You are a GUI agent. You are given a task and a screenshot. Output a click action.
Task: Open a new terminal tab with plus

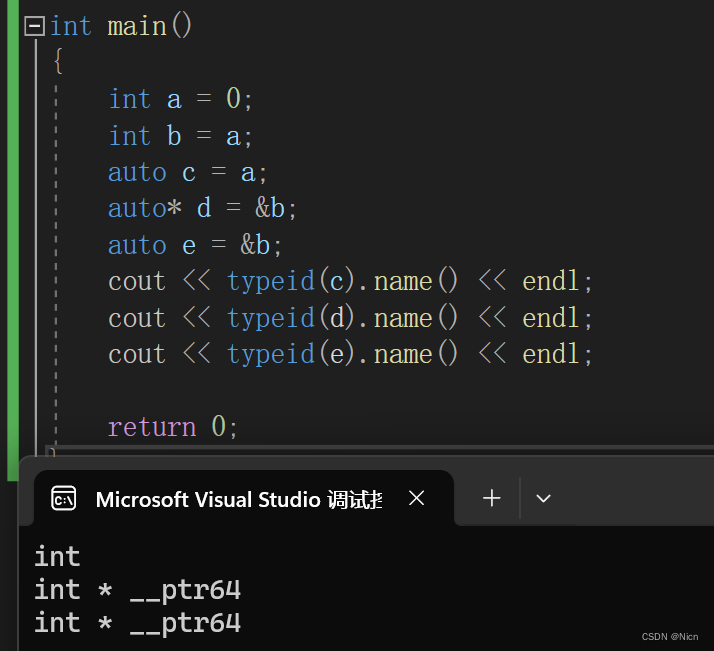tap(492, 498)
